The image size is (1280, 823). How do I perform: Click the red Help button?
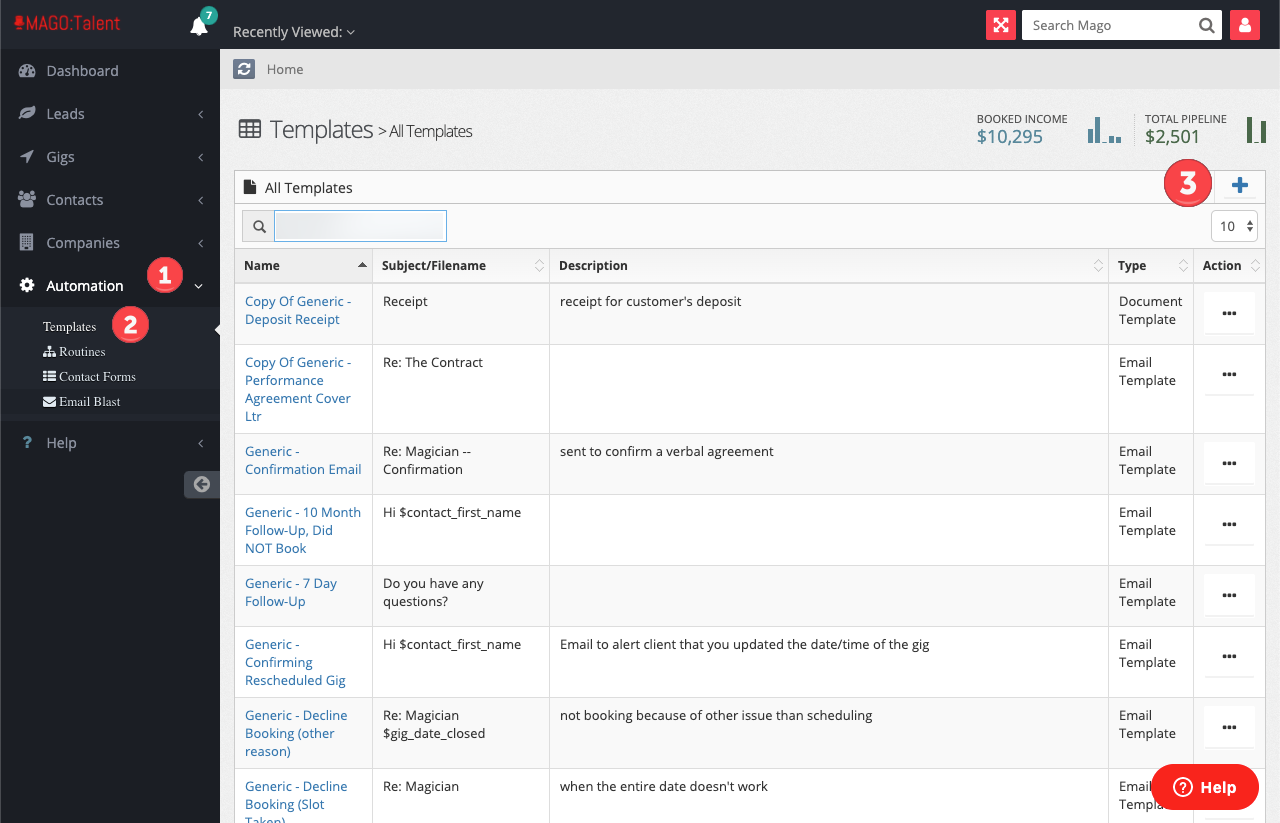coord(1205,787)
